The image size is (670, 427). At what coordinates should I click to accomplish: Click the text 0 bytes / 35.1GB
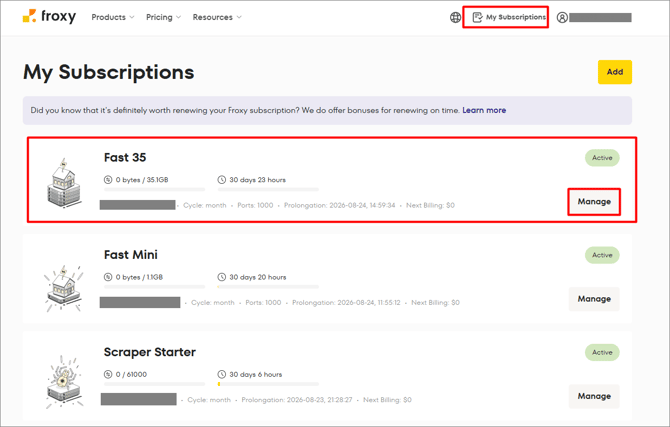tap(142, 180)
